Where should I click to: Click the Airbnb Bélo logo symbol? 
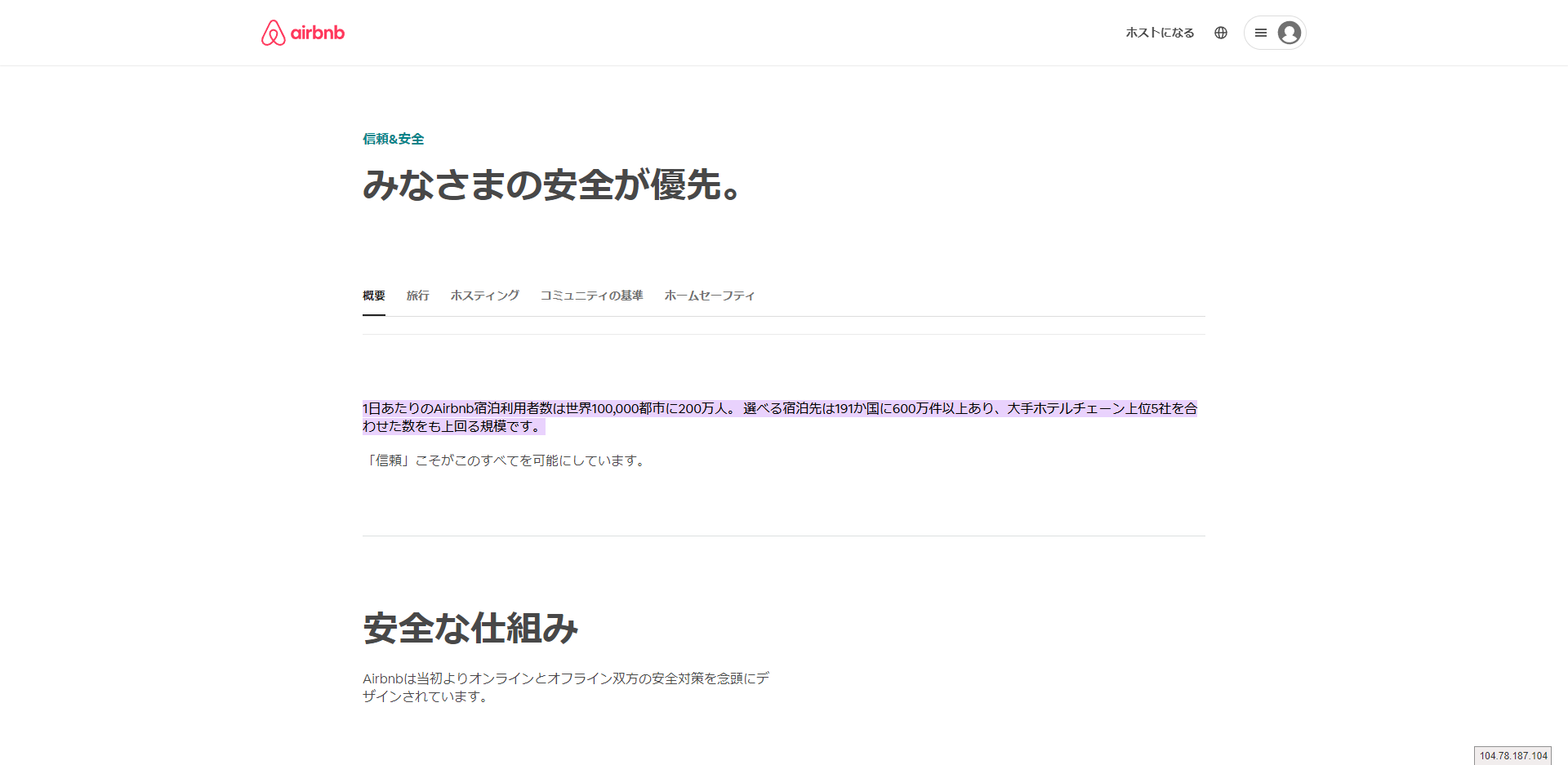pos(273,33)
